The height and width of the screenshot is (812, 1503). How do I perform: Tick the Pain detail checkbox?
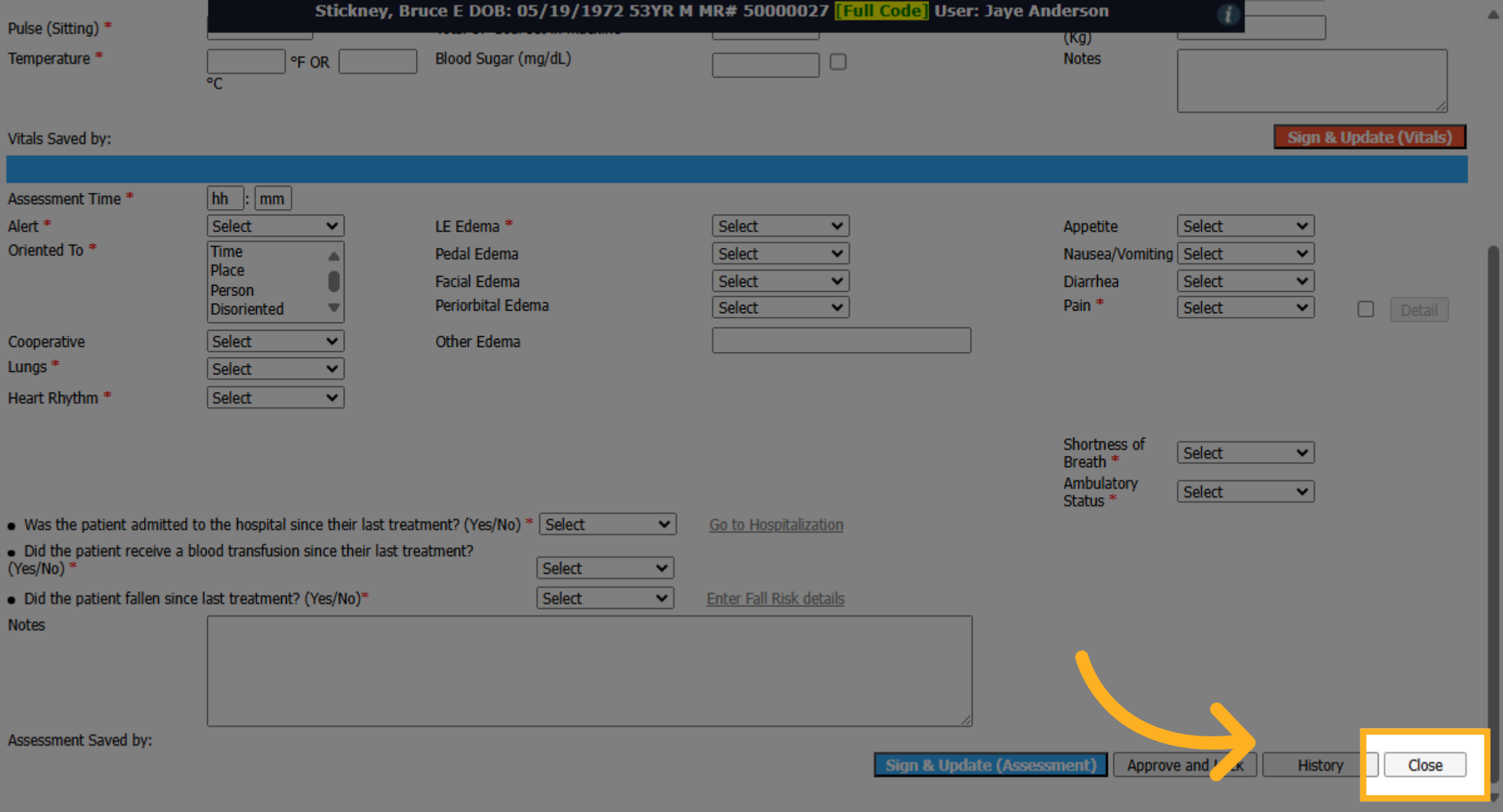[1366, 309]
